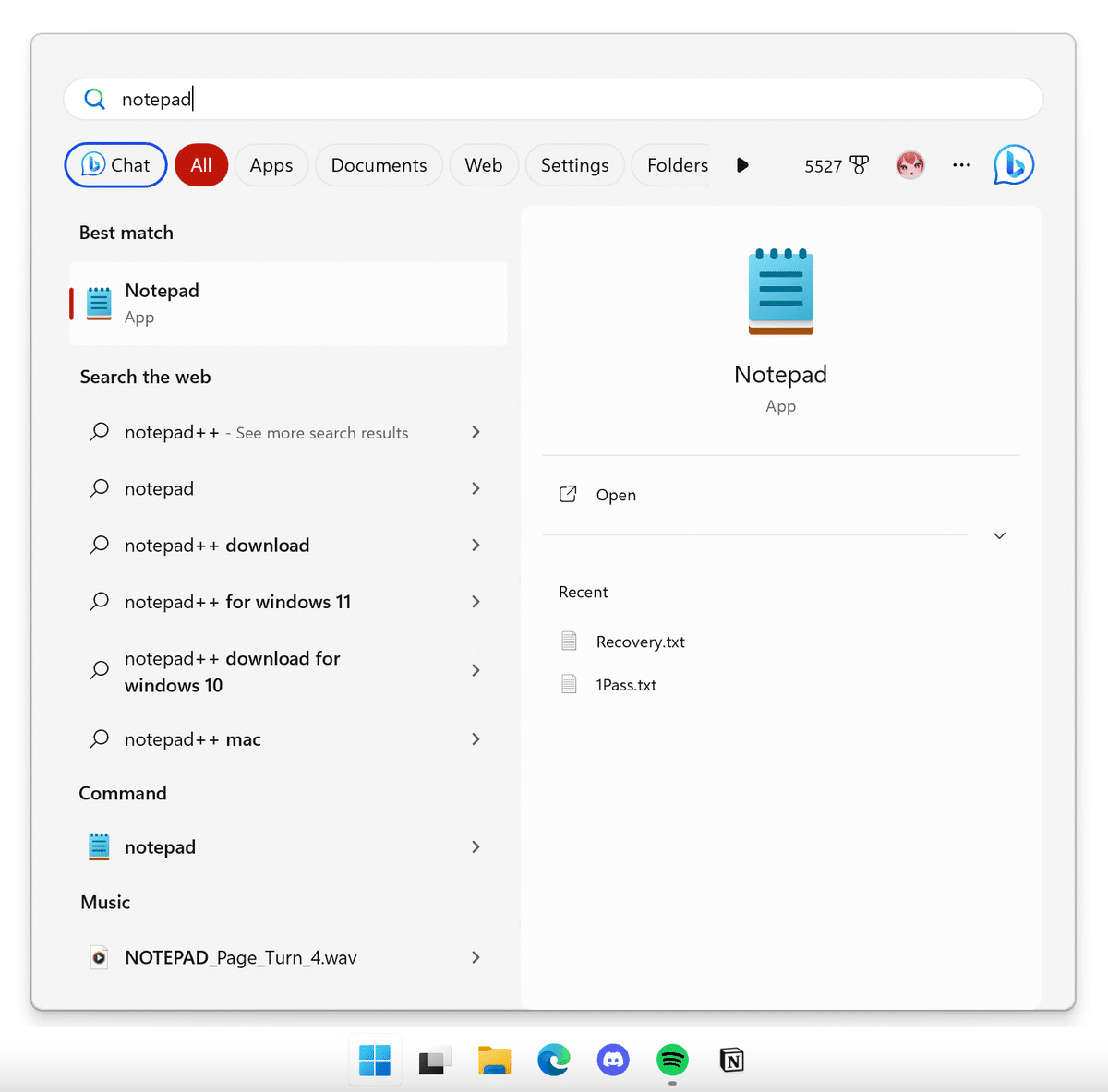Open Spotify from the taskbar
Viewport: 1108px width, 1092px height.
[x=672, y=1061]
